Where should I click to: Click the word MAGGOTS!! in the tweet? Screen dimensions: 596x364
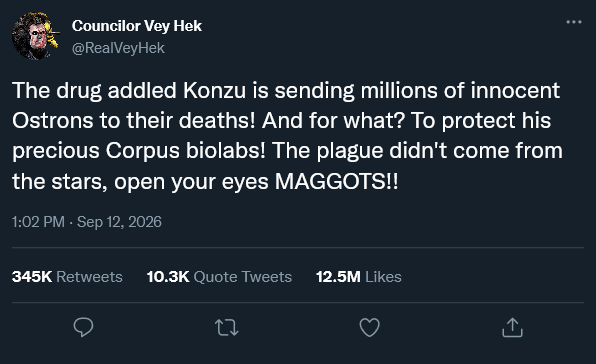click(337, 181)
